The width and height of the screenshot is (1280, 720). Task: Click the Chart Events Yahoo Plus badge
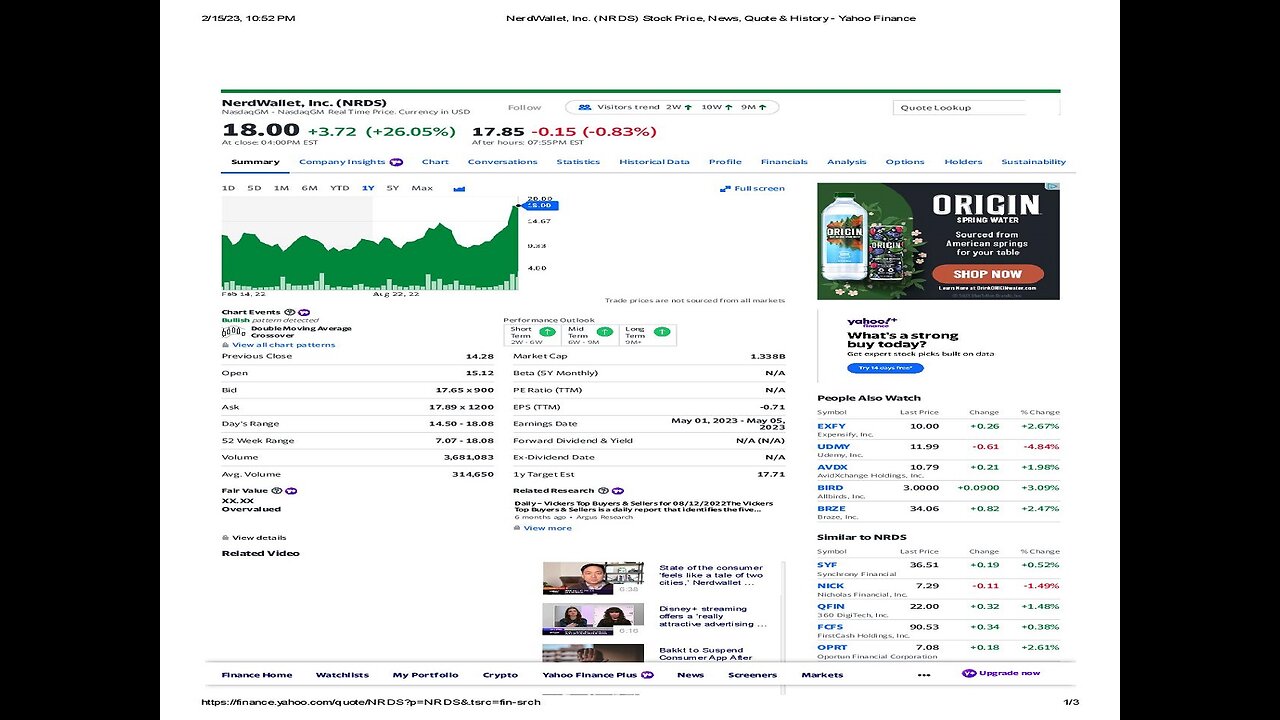pos(303,312)
